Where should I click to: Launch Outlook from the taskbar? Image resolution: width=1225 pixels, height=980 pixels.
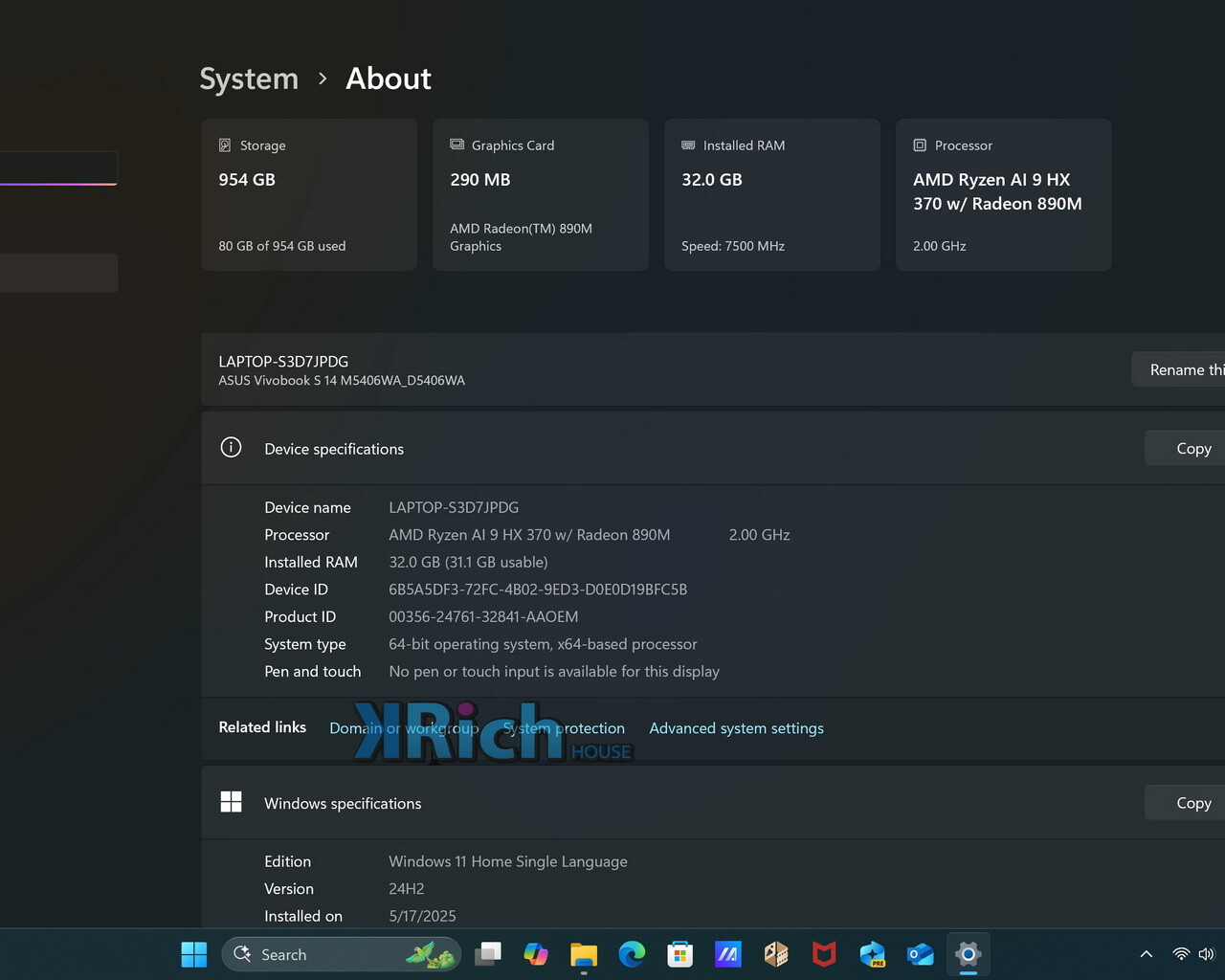pos(920,954)
